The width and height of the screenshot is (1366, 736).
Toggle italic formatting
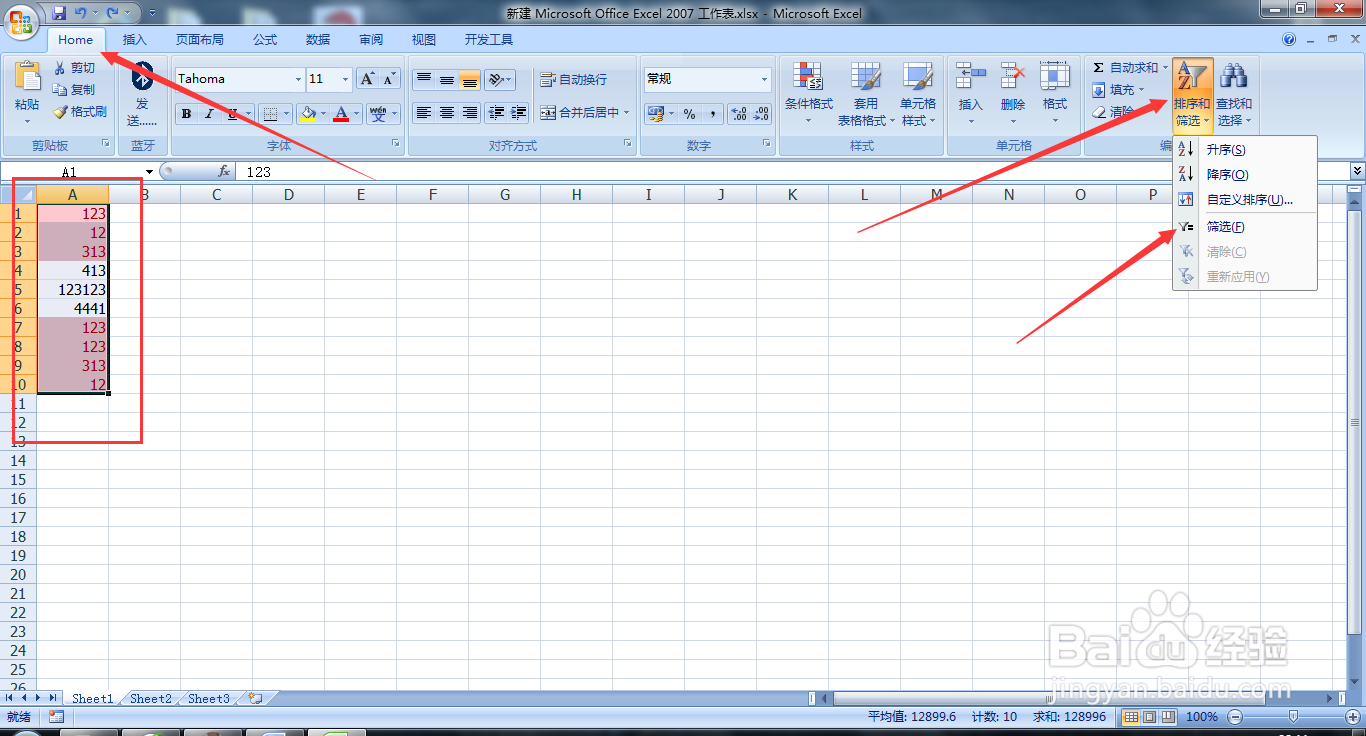coord(209,114)
